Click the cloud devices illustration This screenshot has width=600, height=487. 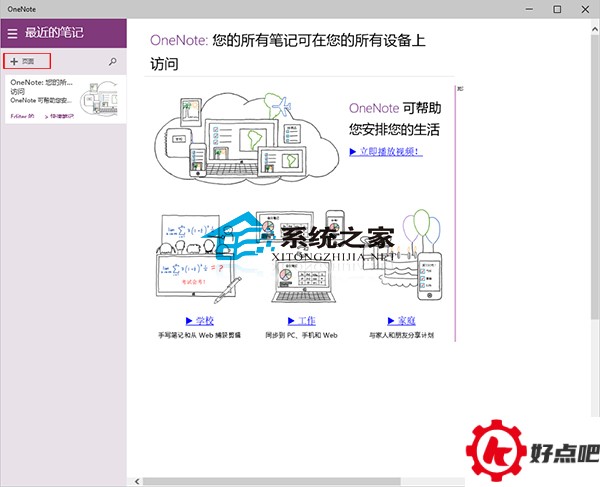[247, 138]
